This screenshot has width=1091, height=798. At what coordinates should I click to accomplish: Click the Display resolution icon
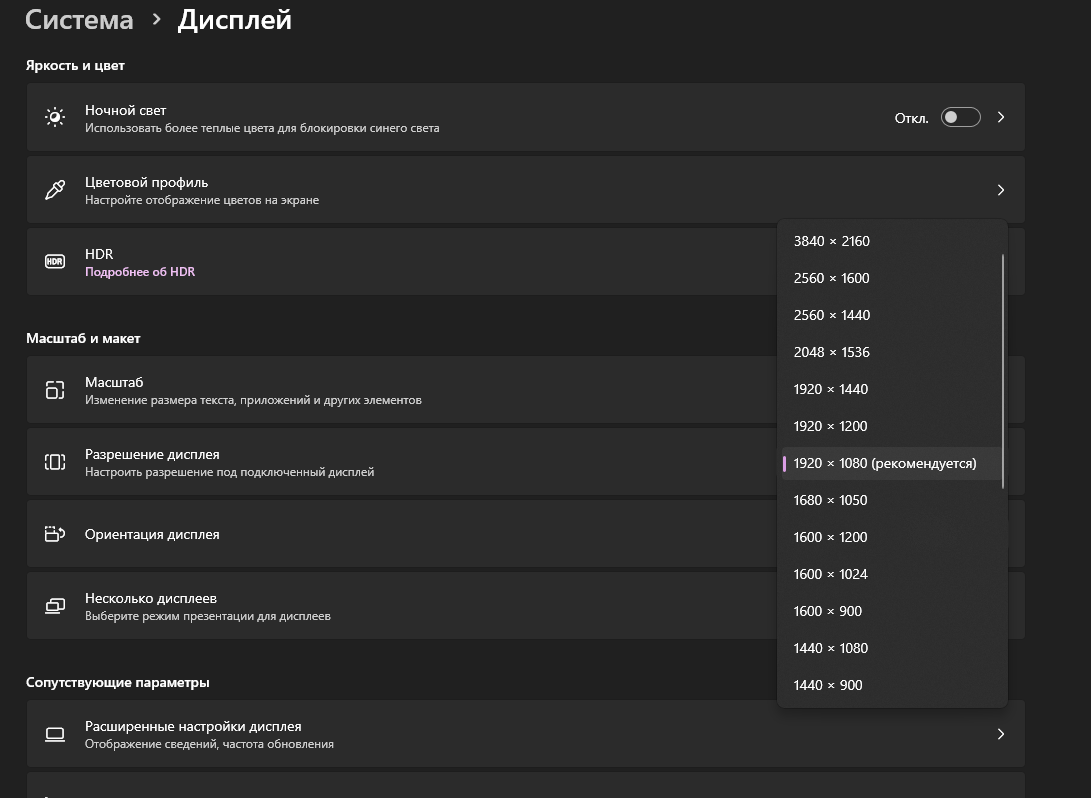(55, 462)
